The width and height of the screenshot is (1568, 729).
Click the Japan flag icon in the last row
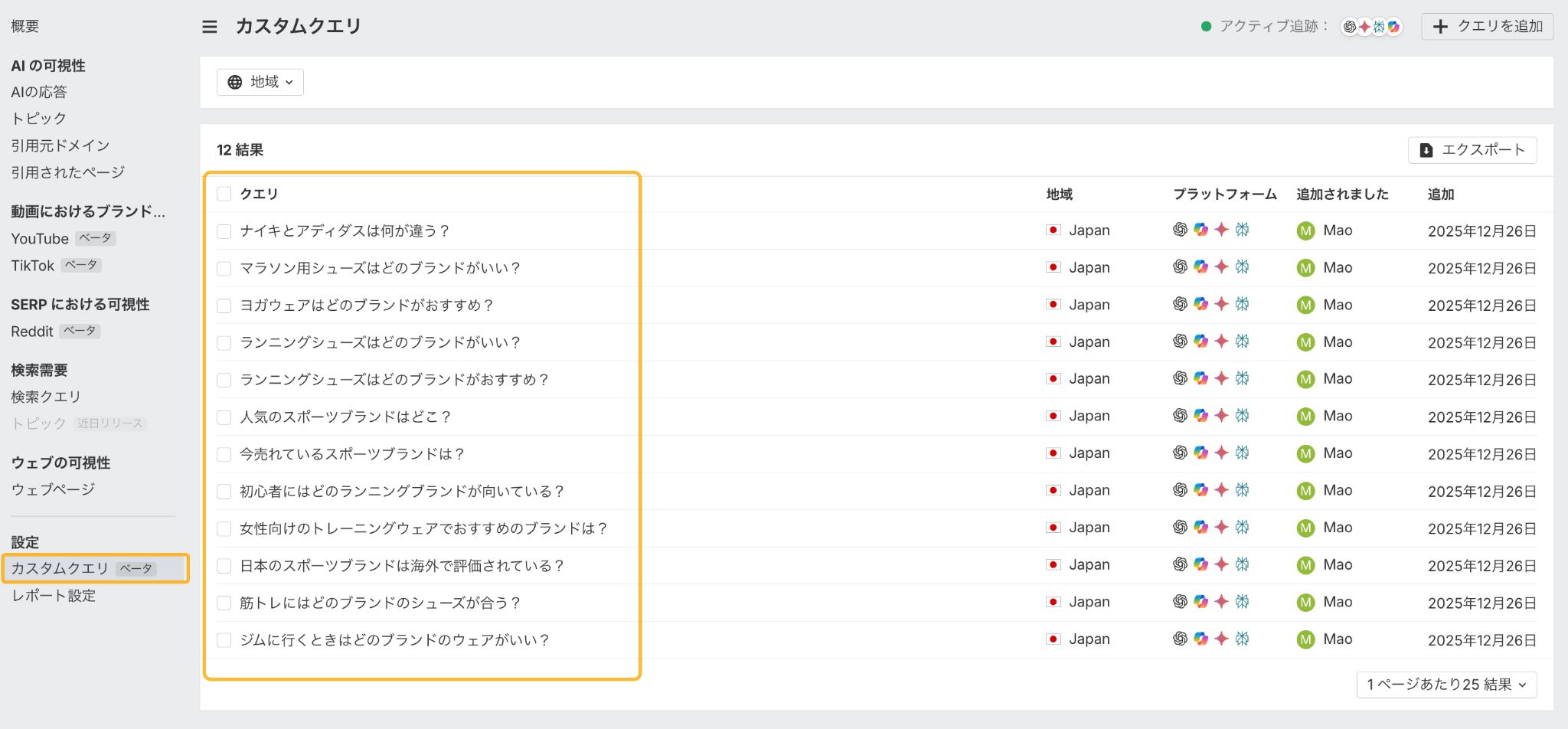(1053, 639)
